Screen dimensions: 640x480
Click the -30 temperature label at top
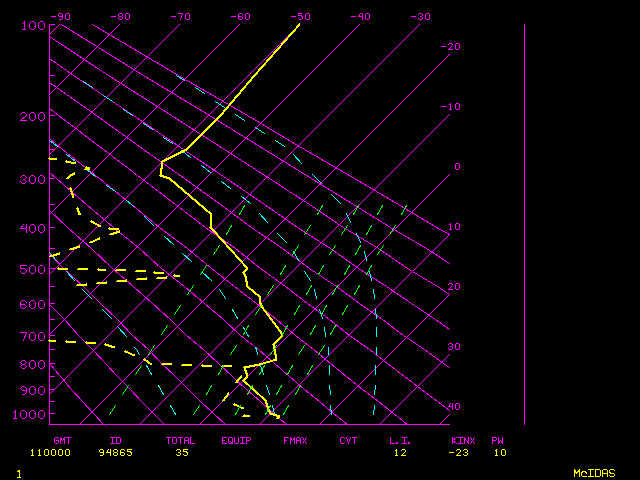pyautogui.click(x=420, y=16)
